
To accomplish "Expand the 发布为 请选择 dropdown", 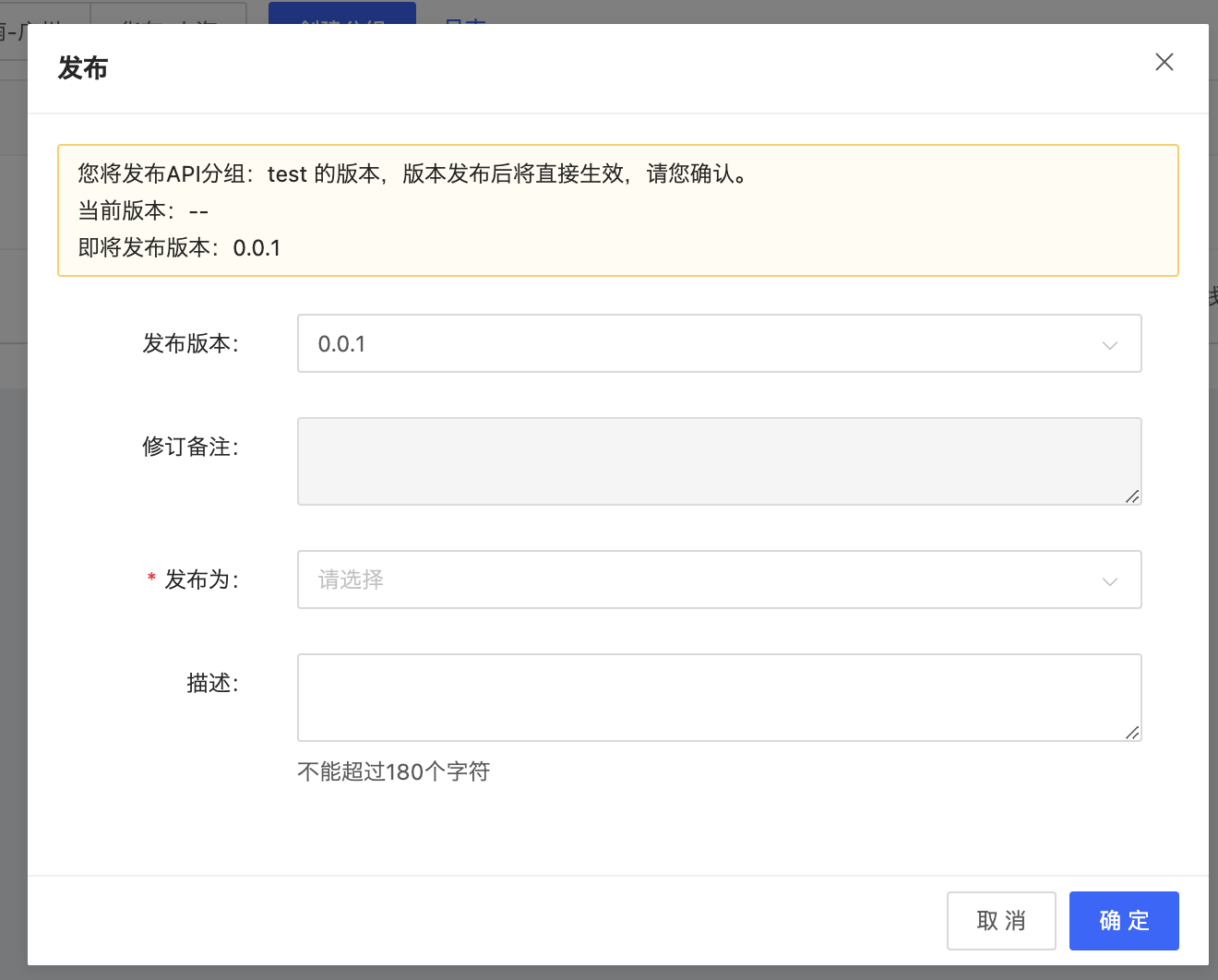I will coord(719,580).
